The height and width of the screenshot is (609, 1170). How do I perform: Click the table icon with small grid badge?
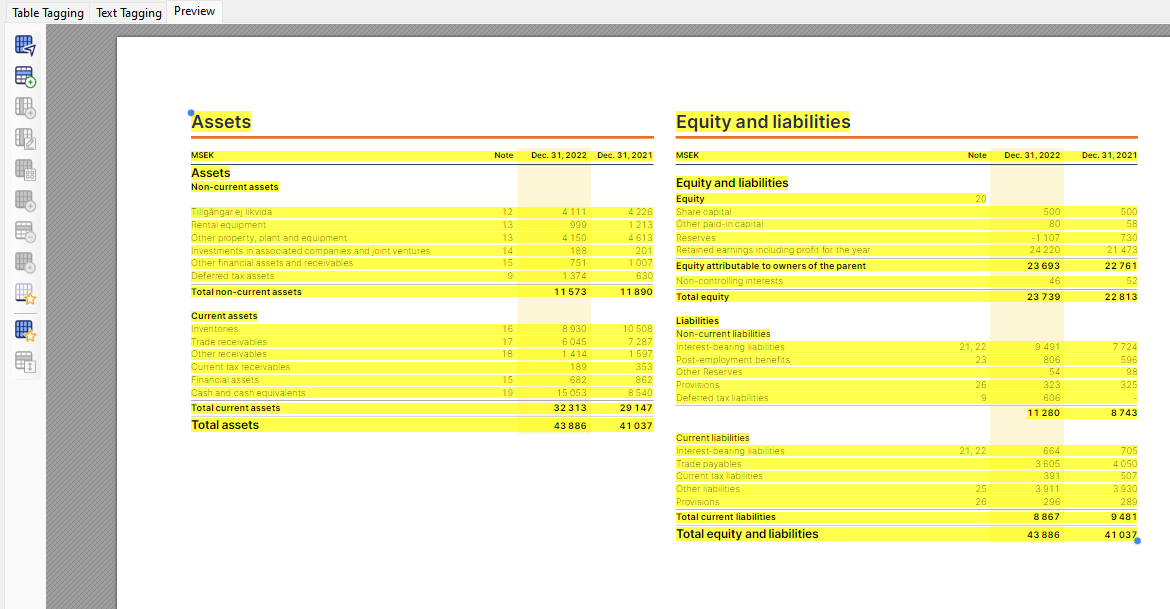(x=25, y=169)
